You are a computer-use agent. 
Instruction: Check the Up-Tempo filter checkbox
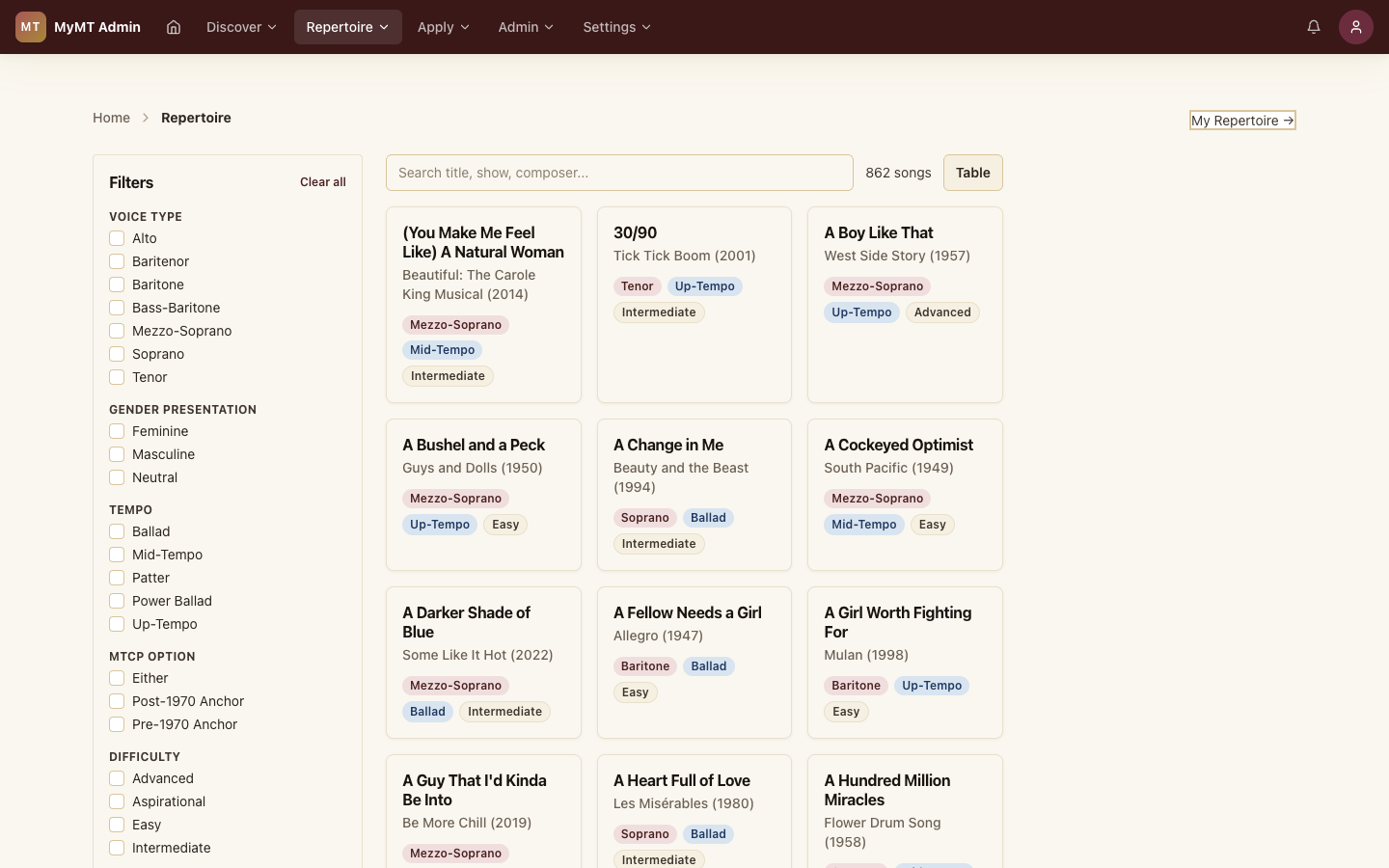[117, 624]
